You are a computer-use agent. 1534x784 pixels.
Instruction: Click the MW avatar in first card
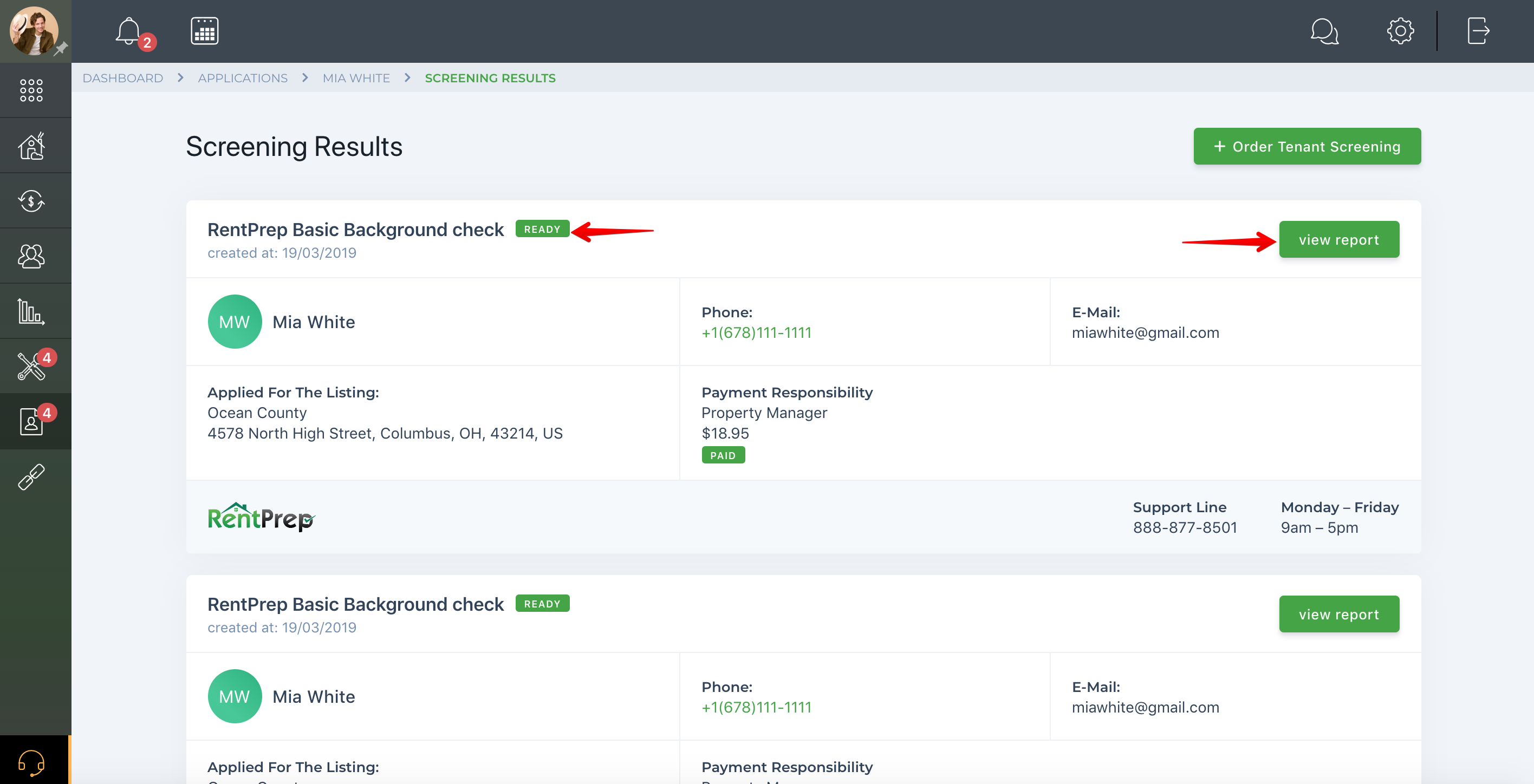pos(235,322)
